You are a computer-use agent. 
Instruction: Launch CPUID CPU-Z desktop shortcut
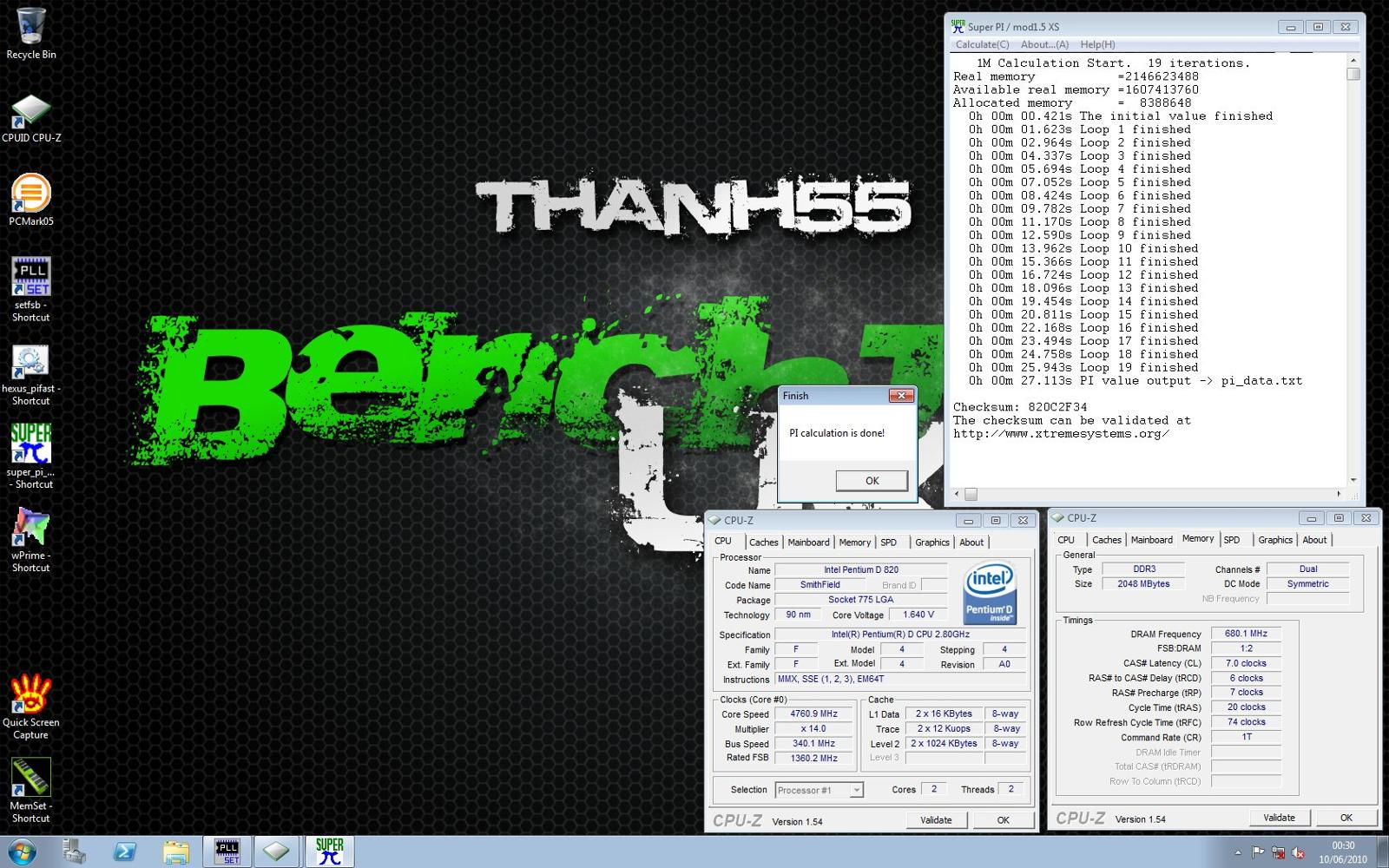coord(31,118)
